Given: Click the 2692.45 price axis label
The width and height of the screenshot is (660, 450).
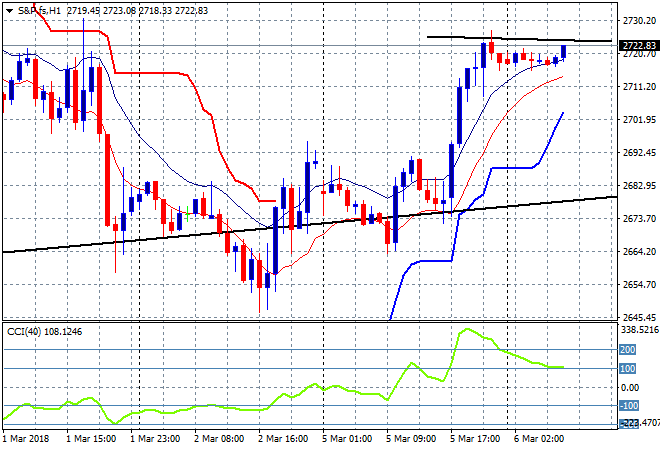Looking at the screenshot, I should click(x=639, y=152).
